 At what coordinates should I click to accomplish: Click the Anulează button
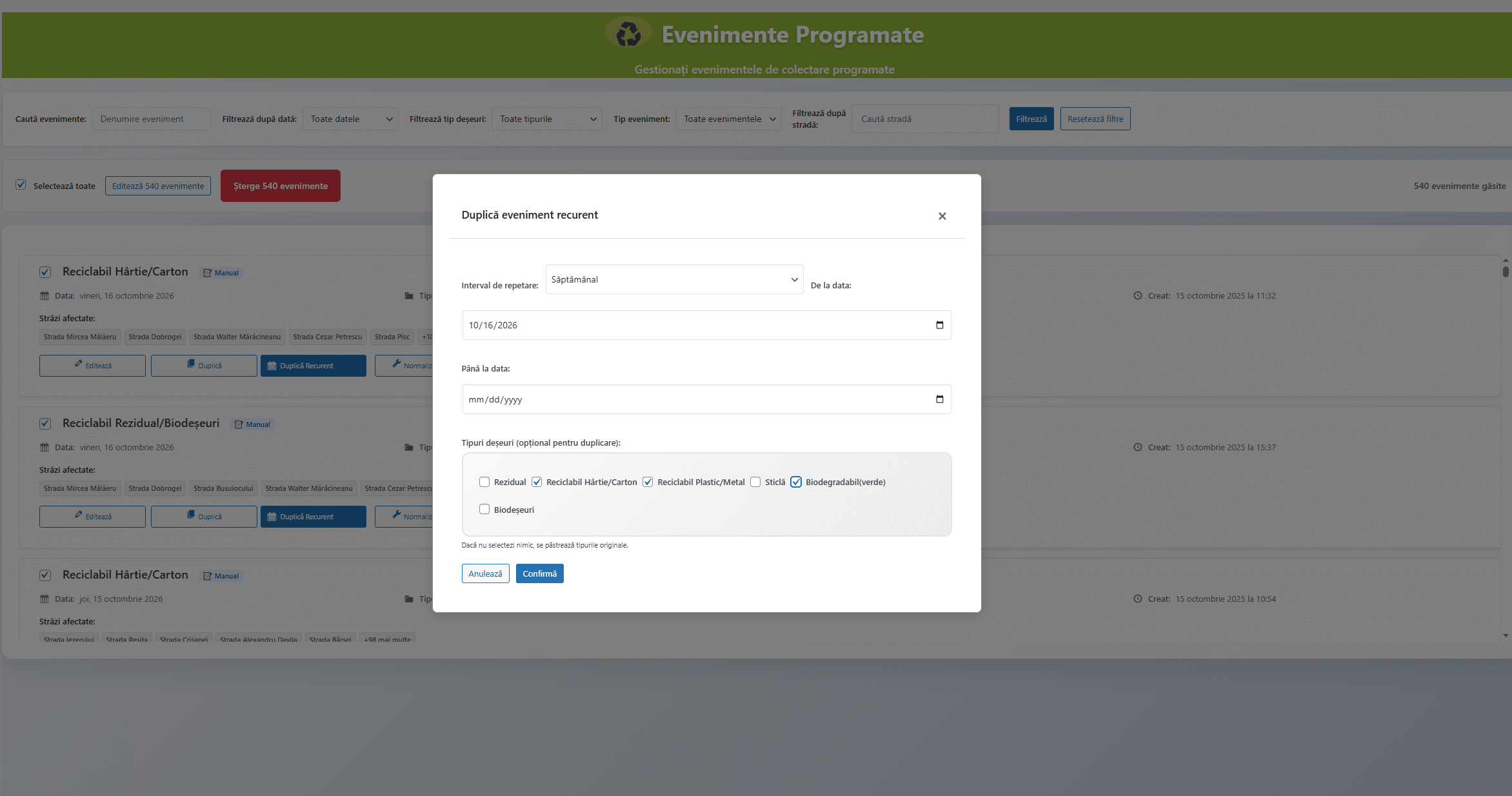click(485, 573)
